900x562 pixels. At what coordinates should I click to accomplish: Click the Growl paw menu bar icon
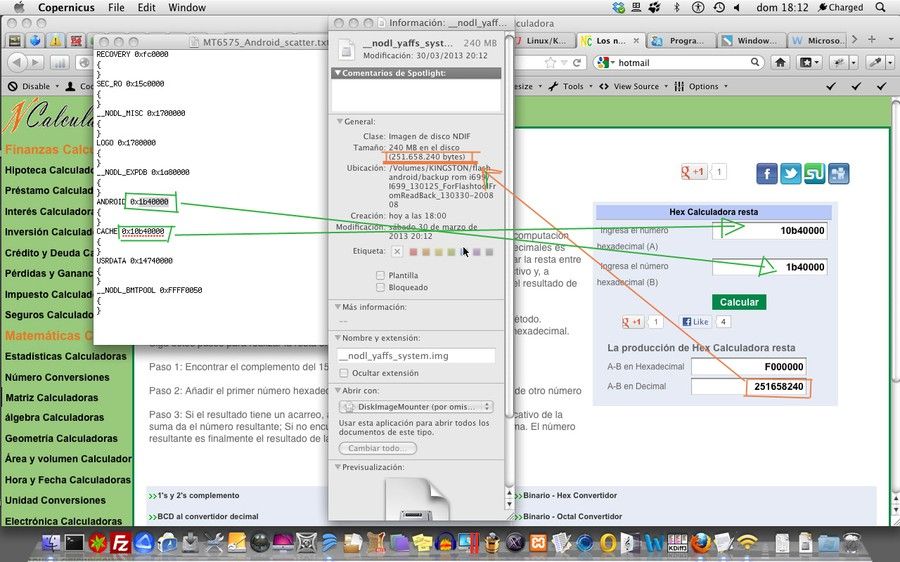654,7
